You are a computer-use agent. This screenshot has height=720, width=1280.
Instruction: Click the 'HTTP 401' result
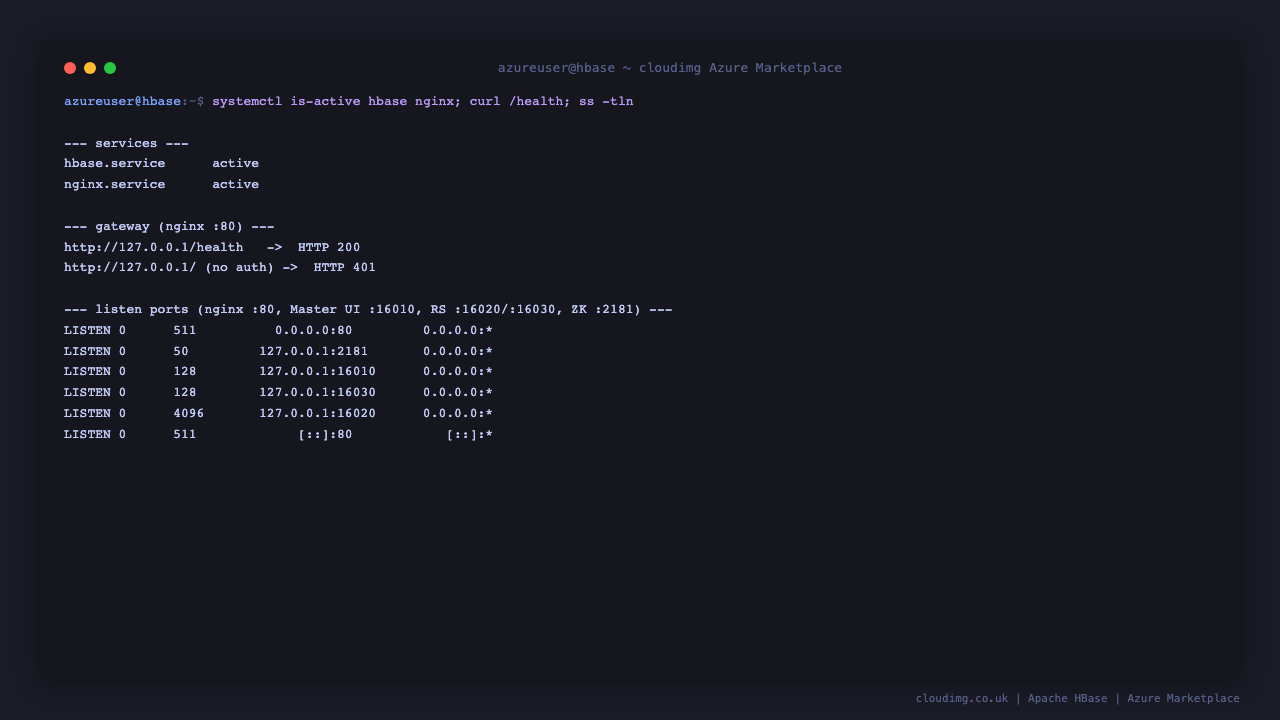(x=345, y=268)
